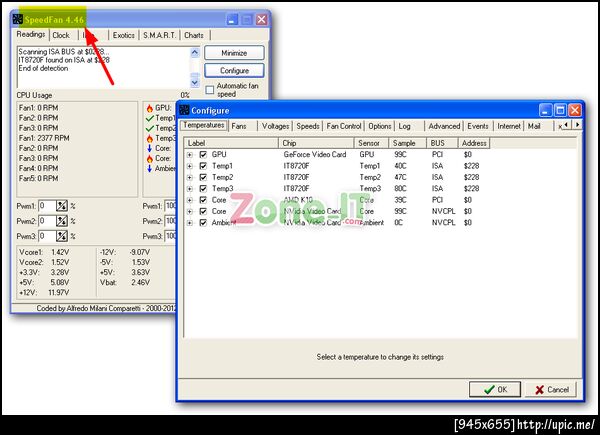Screen dimensions: 600x435
Task: Click the SpeedFan title bar app icon
Action: pos(17,20)
